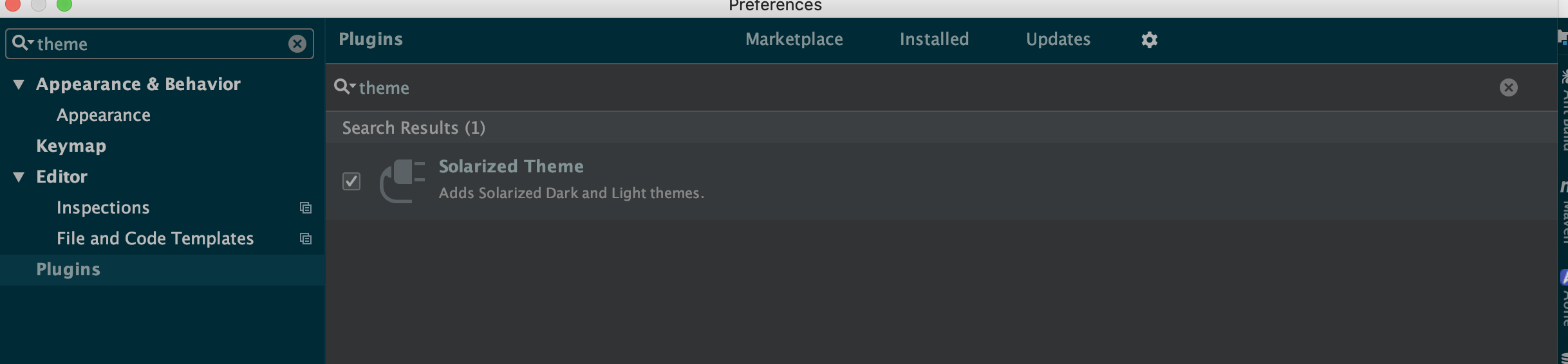Clear the sidebar settings search text
Image resolution: width=1568 pixels, height=364 pixels.
pyautogui.click(x=297, y=44)
